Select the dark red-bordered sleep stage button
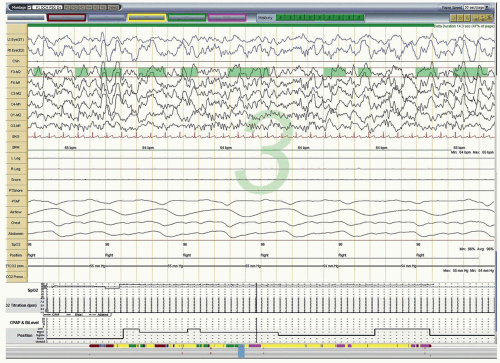Screen dimensions: 500x363 [67, 18]
